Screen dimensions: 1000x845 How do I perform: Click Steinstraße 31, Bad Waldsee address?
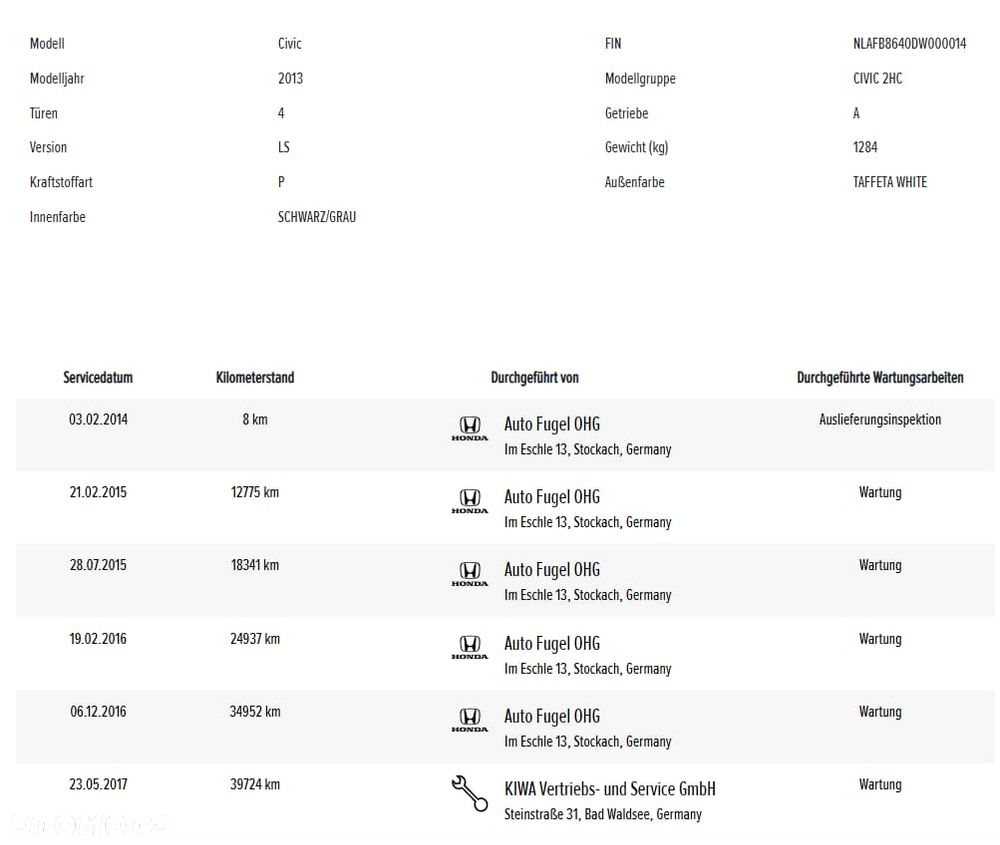(x=603, y=814)
